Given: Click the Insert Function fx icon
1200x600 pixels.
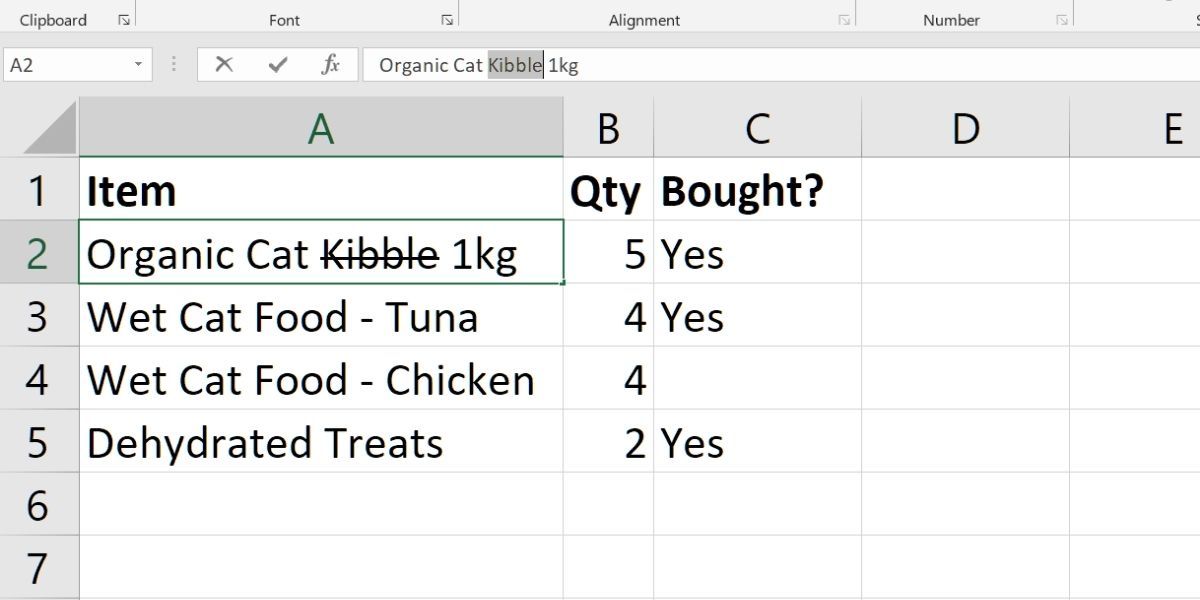Looking at the screenshot, I should point(330,65).
